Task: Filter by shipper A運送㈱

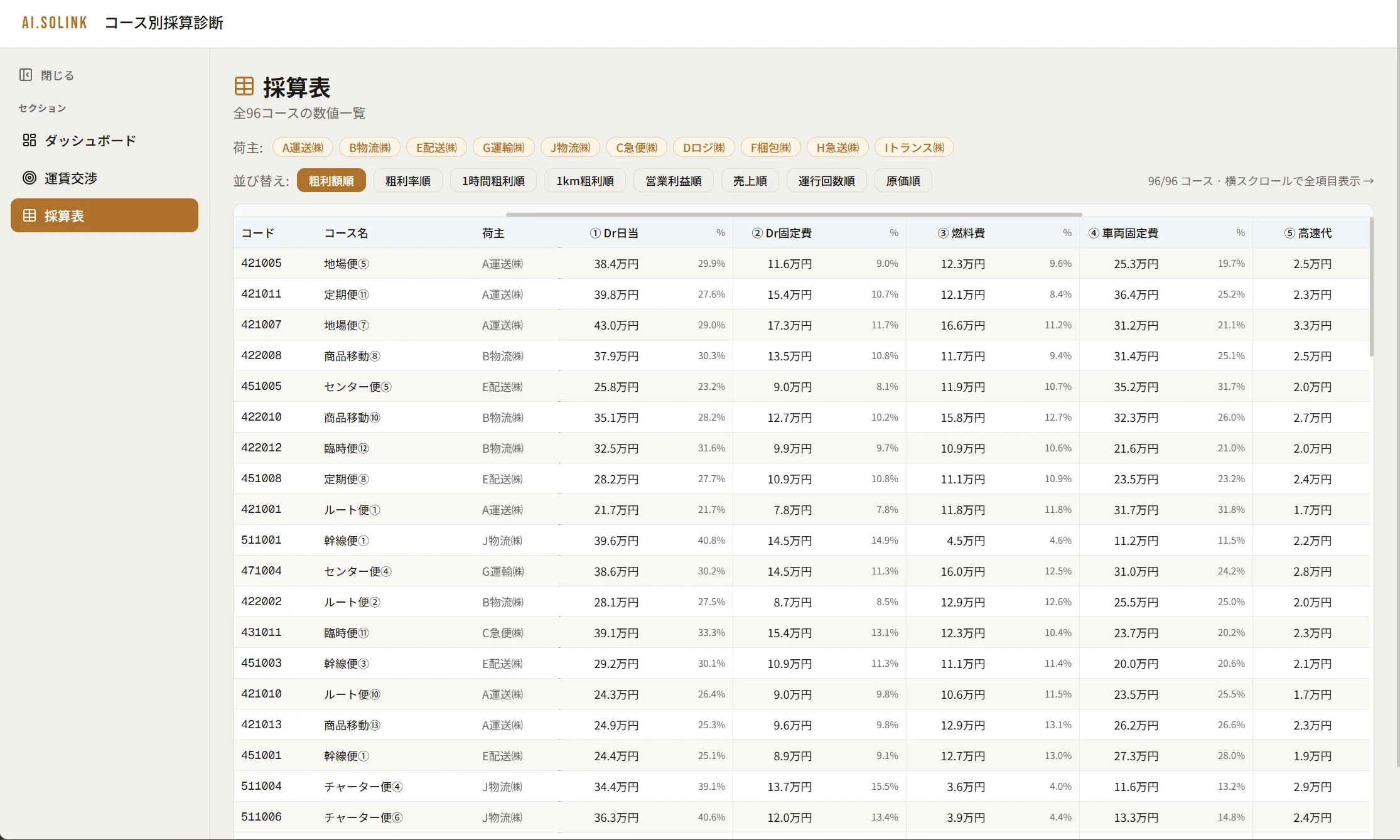Action: point(303,148)
